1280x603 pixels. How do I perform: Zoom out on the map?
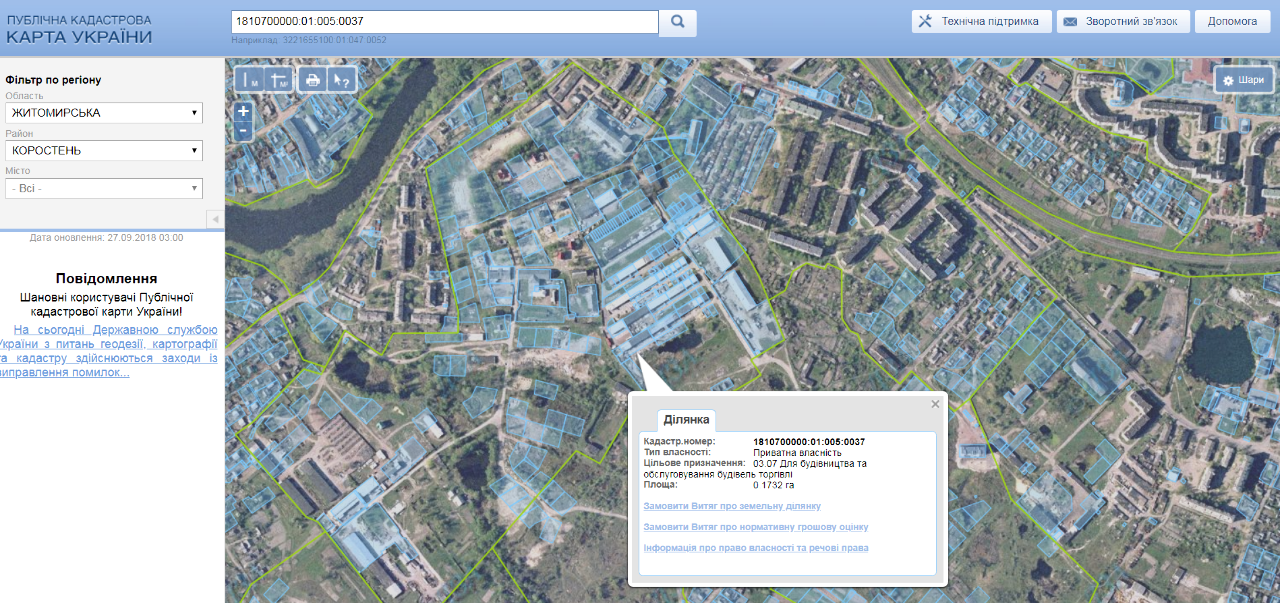point(243,131)
